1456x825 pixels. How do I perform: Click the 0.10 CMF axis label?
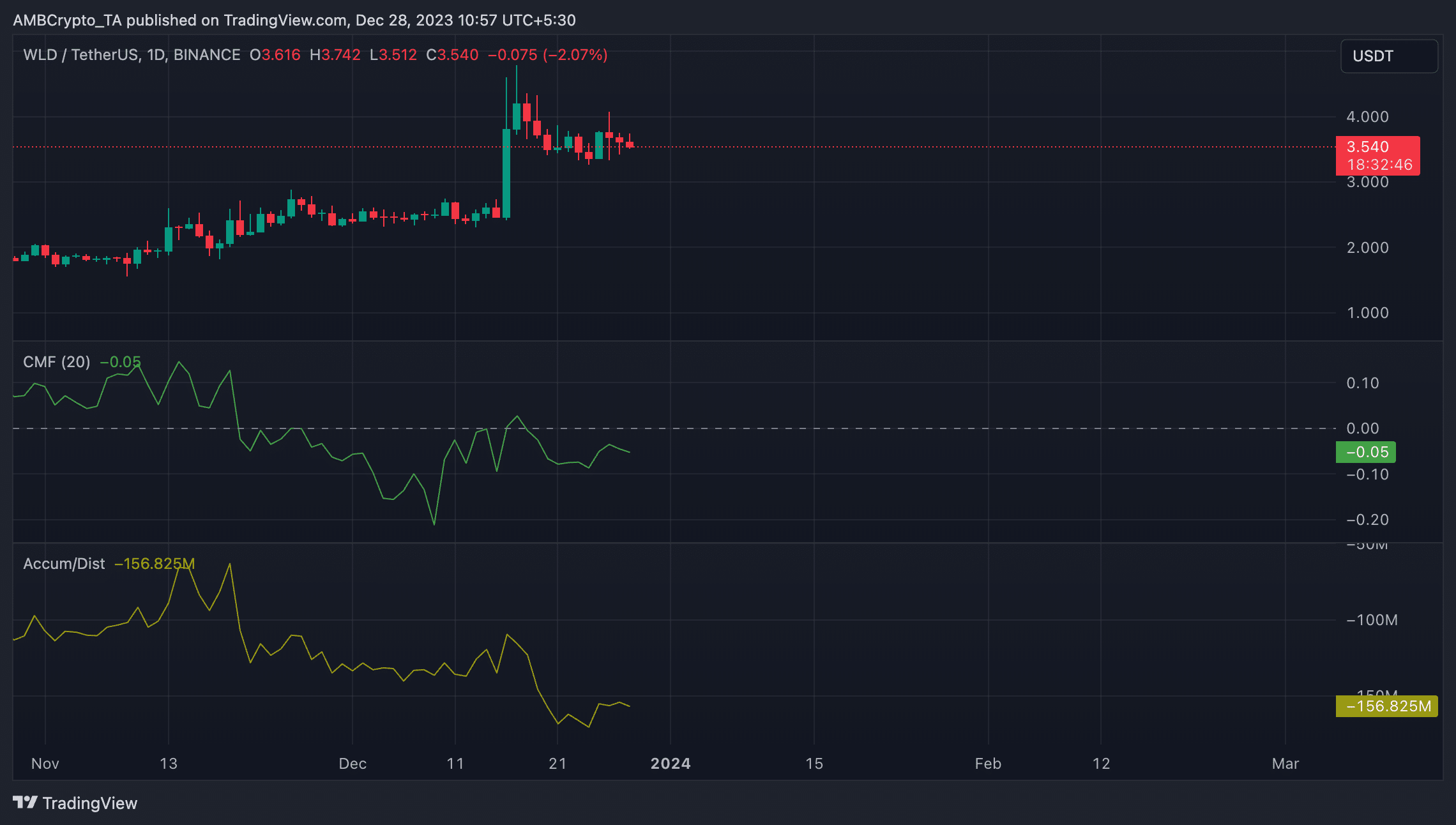tap(1363, 383)
